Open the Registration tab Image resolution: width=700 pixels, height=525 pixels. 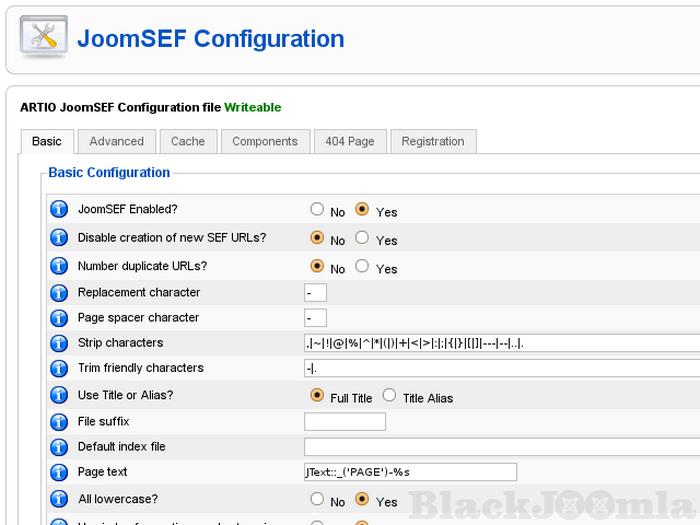(x=433, y=142)
